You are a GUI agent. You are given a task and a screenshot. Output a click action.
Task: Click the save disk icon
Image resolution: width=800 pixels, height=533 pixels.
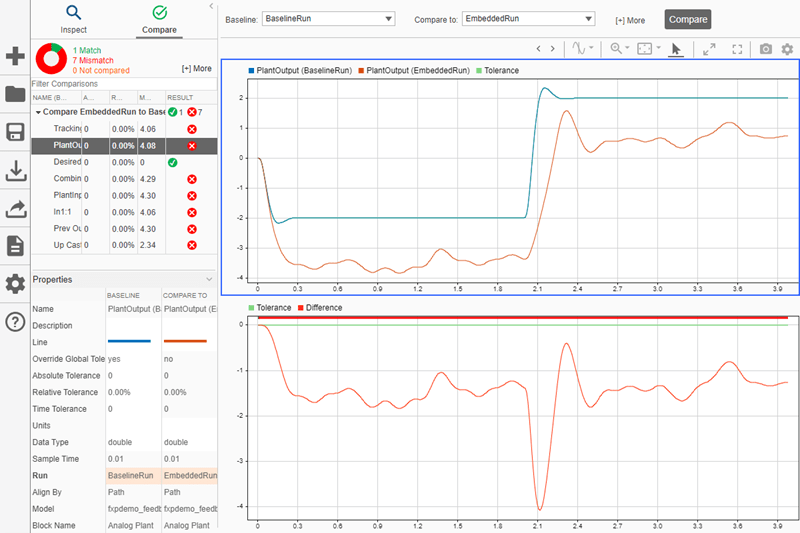point(15,132)
